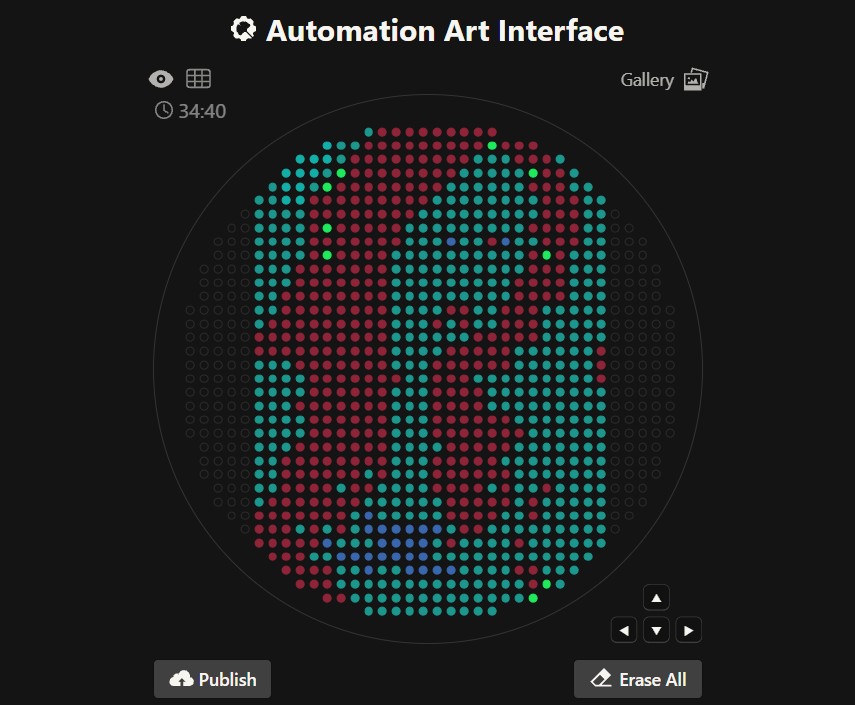
Task: Click the Publish button label
Action: 227,679
